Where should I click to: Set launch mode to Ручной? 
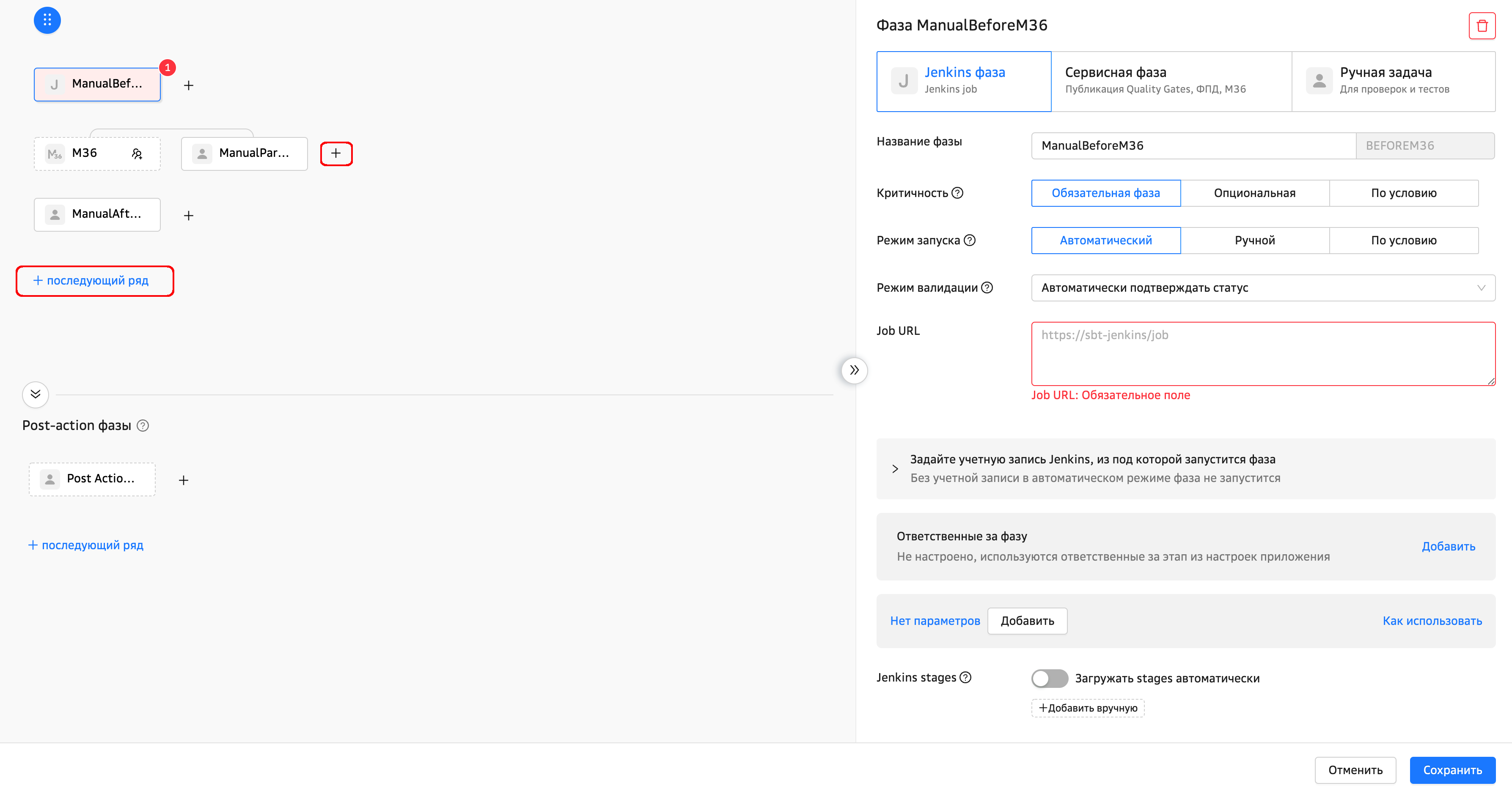click(1254, 241)
